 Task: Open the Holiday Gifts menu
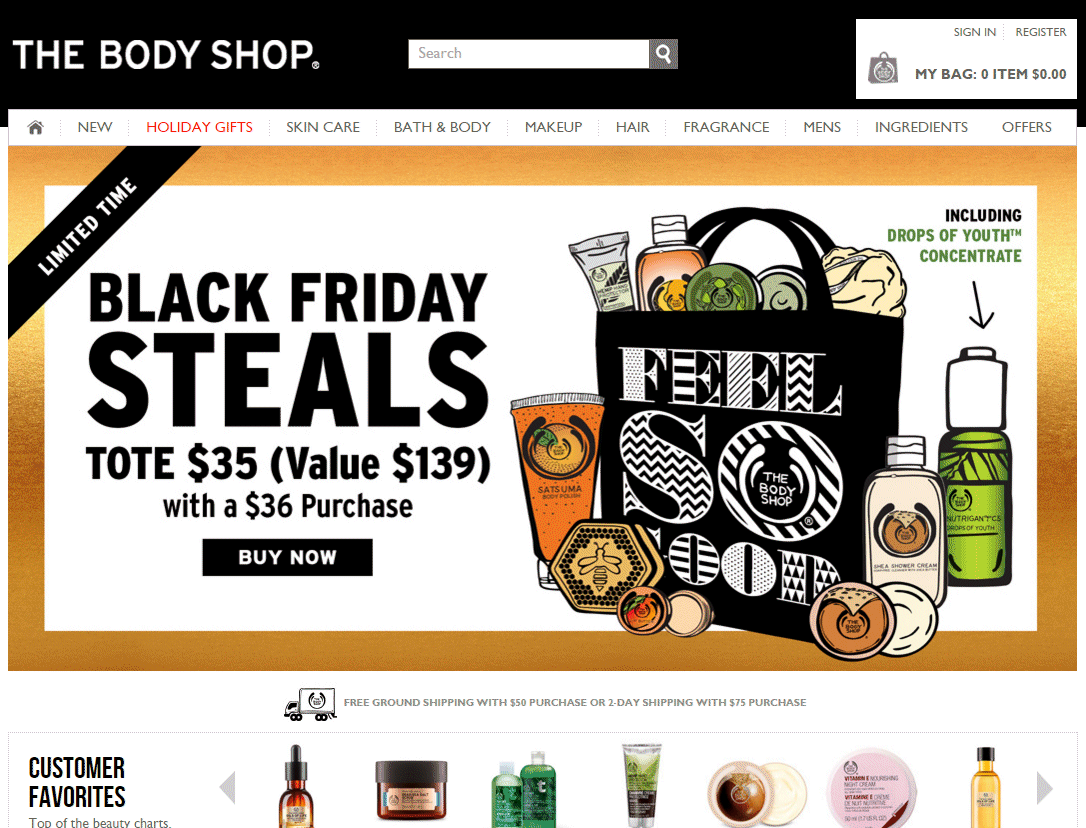point(199,127)
